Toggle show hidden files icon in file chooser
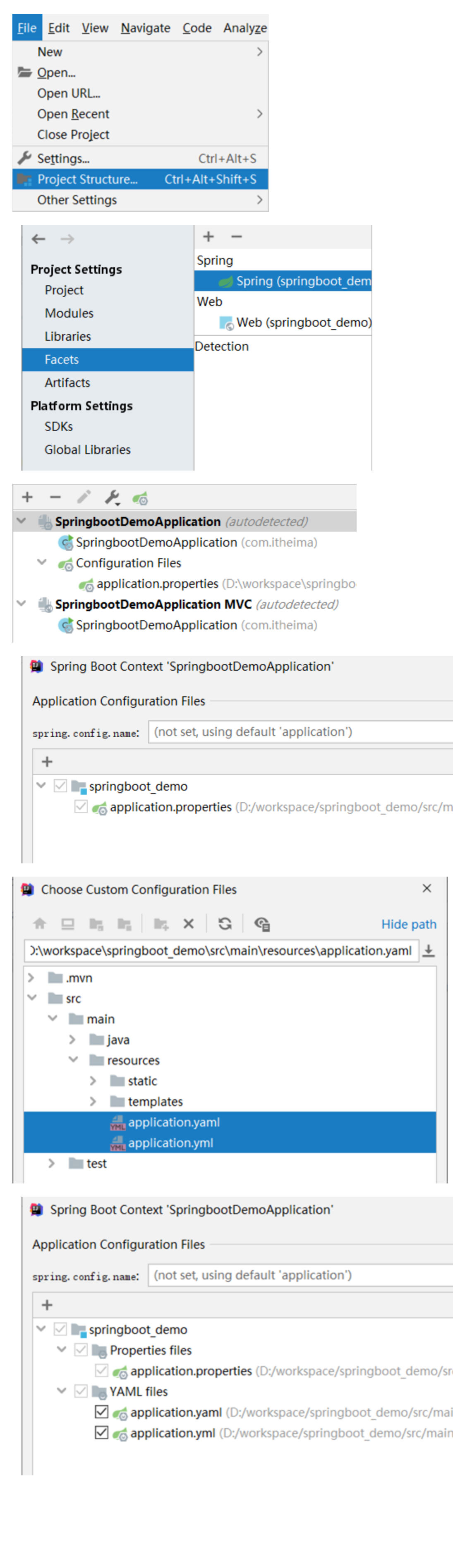 point(262,924)
